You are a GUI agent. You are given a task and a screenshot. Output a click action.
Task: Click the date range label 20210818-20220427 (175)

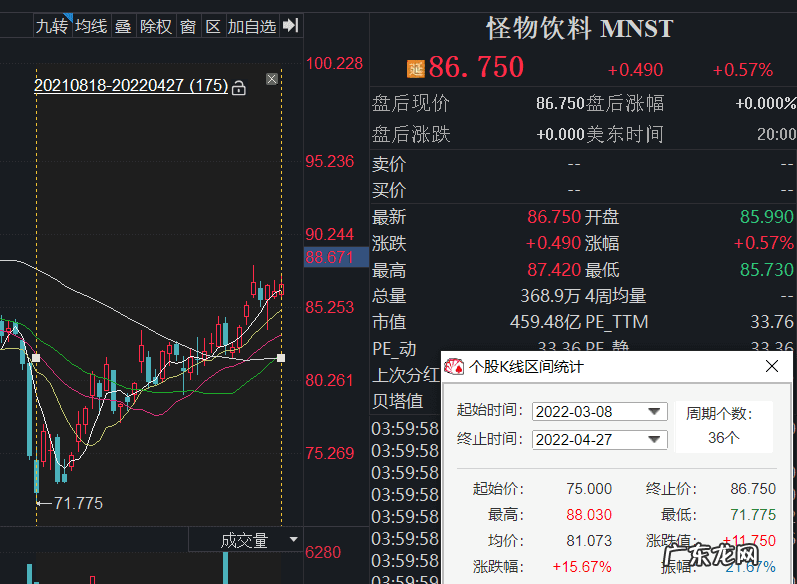tap(131, 85)
